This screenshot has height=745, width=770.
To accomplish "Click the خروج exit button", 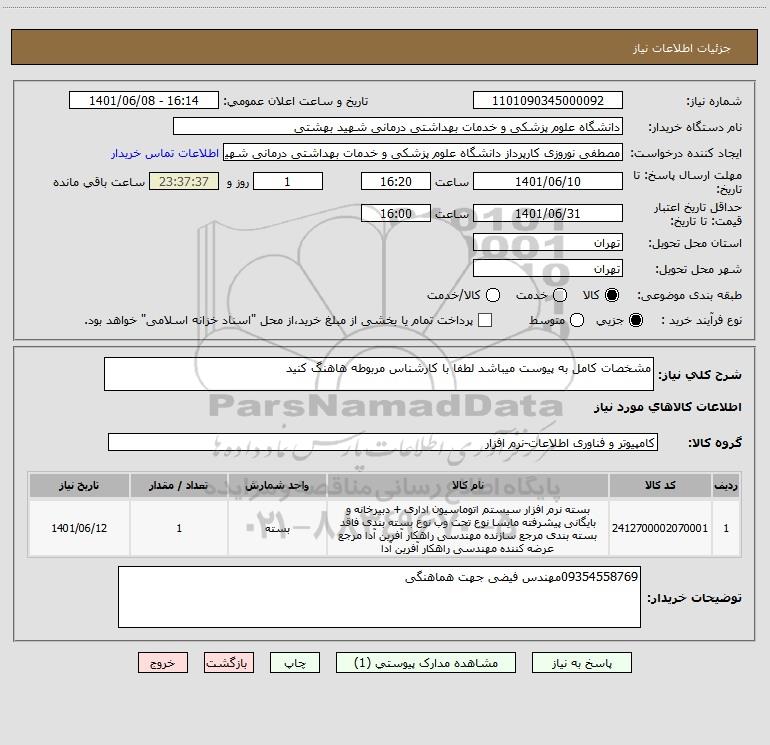I will click(x=163, y=663).
